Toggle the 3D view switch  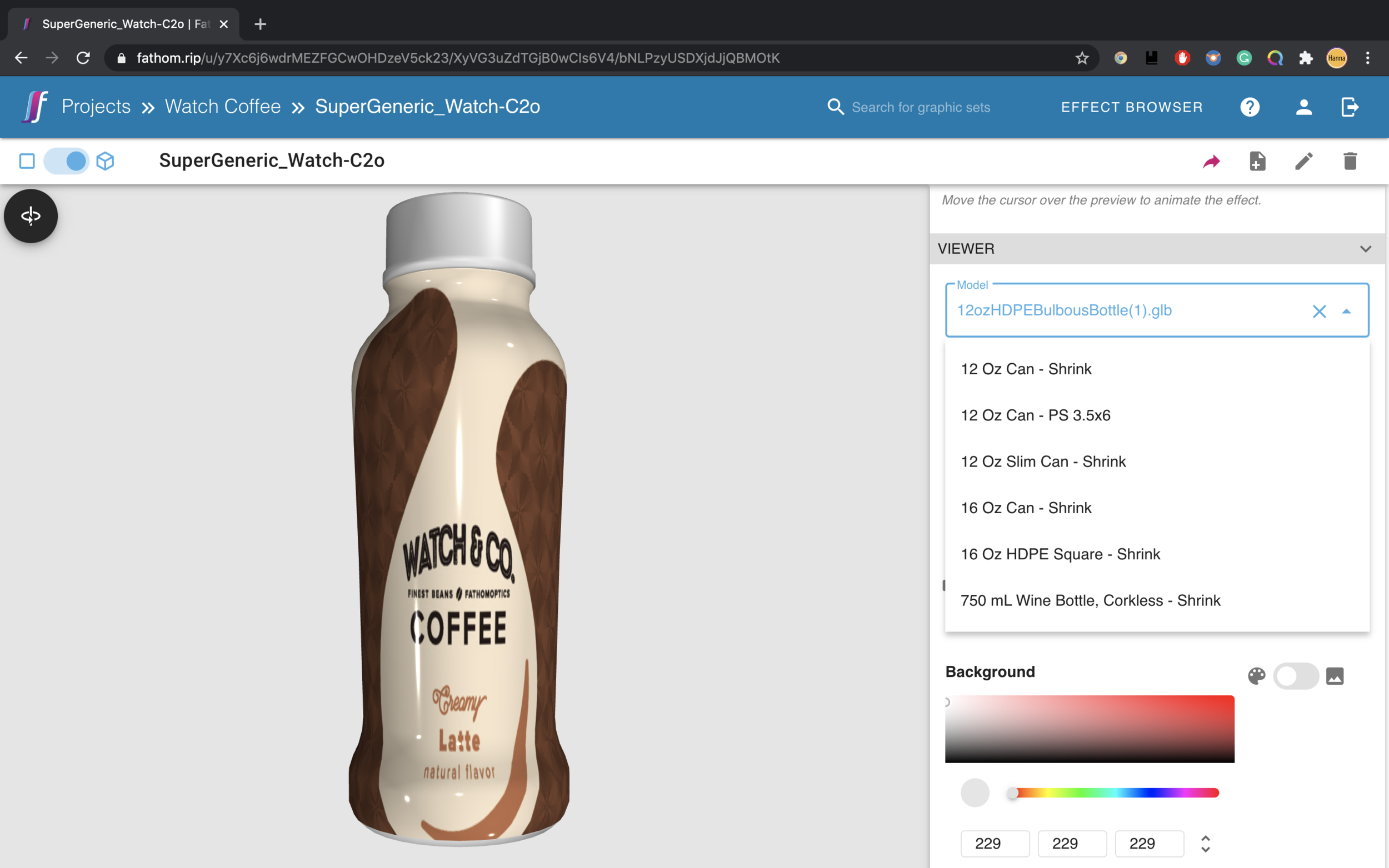pos(67,160)
